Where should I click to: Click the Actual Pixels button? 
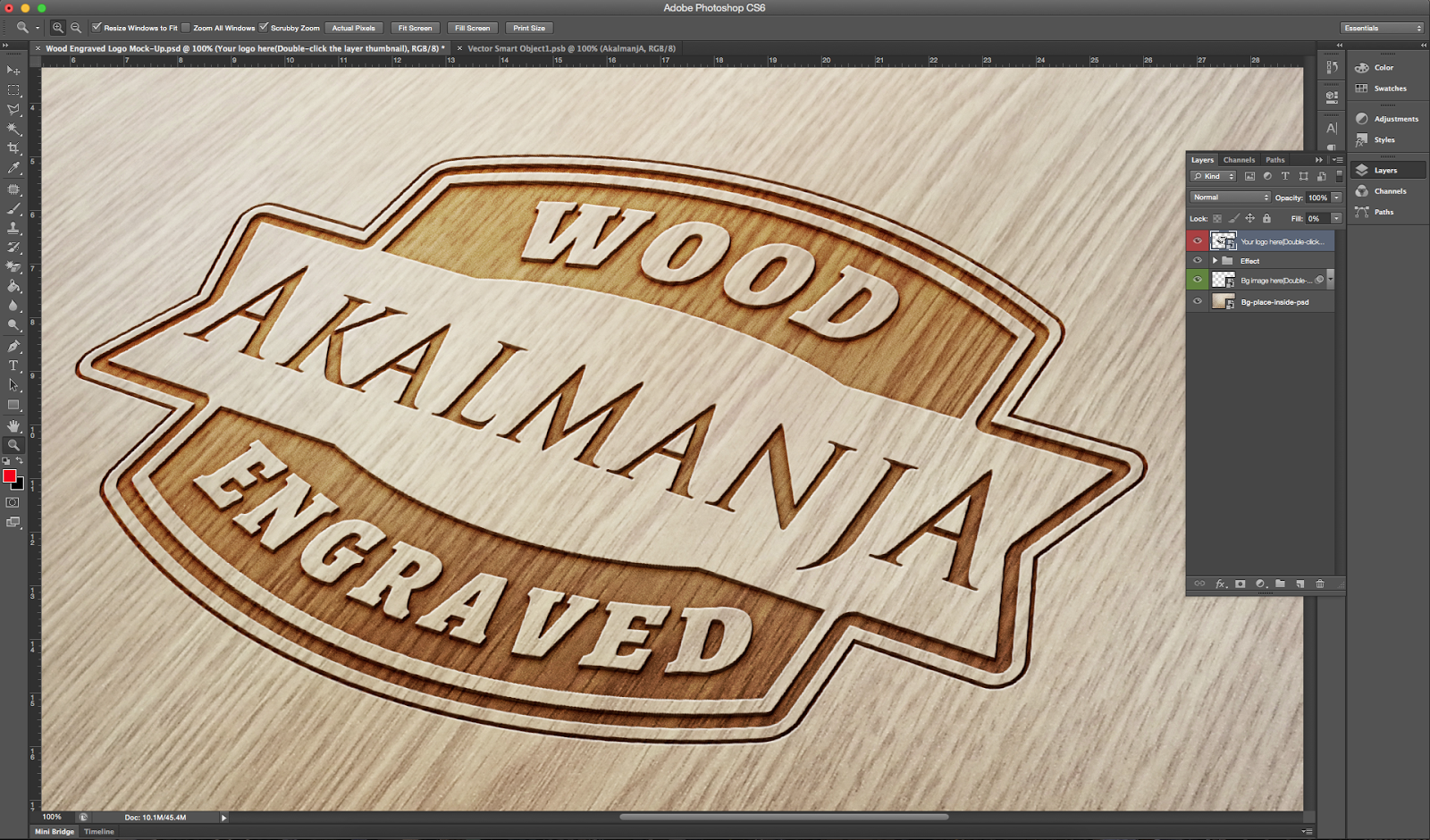[354, 28]
